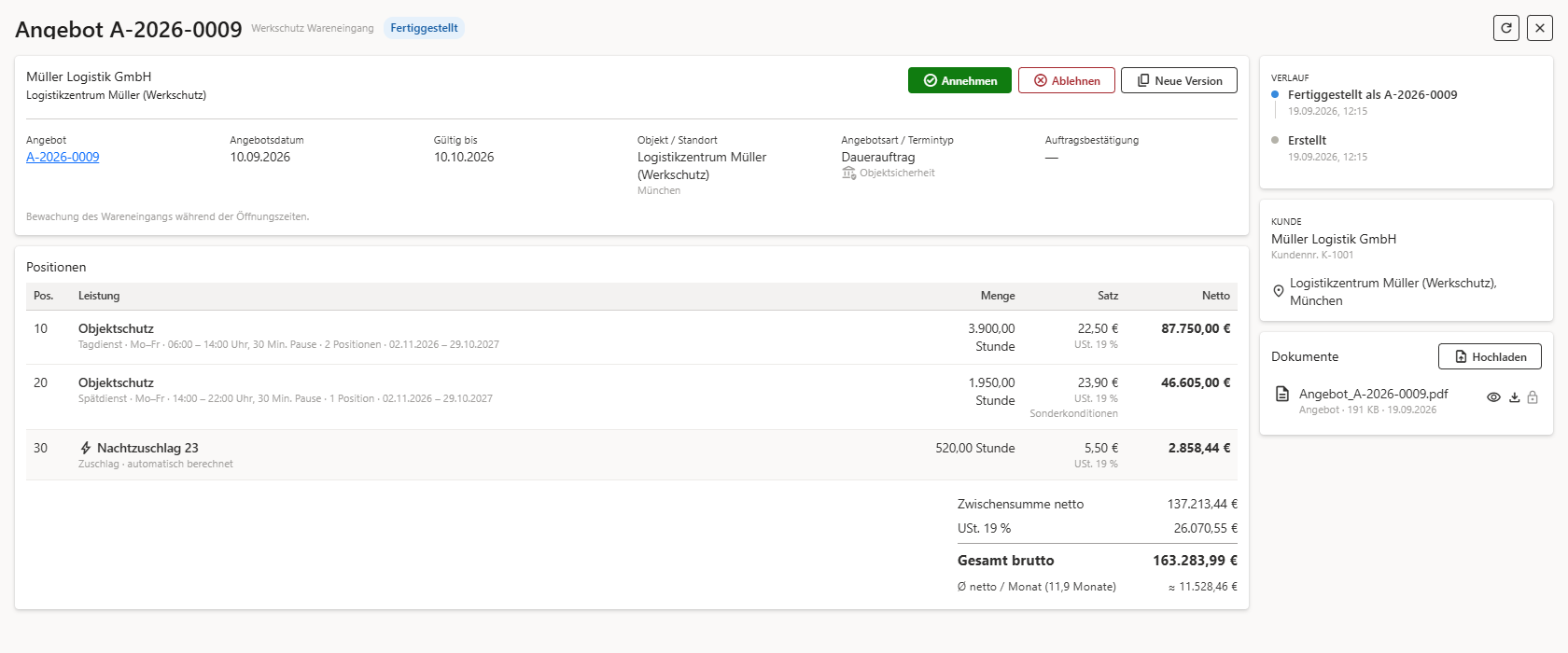Click the Fertiggestellt status badge
This screenshot has height=653, width=1568.
[x=424, y=28]
